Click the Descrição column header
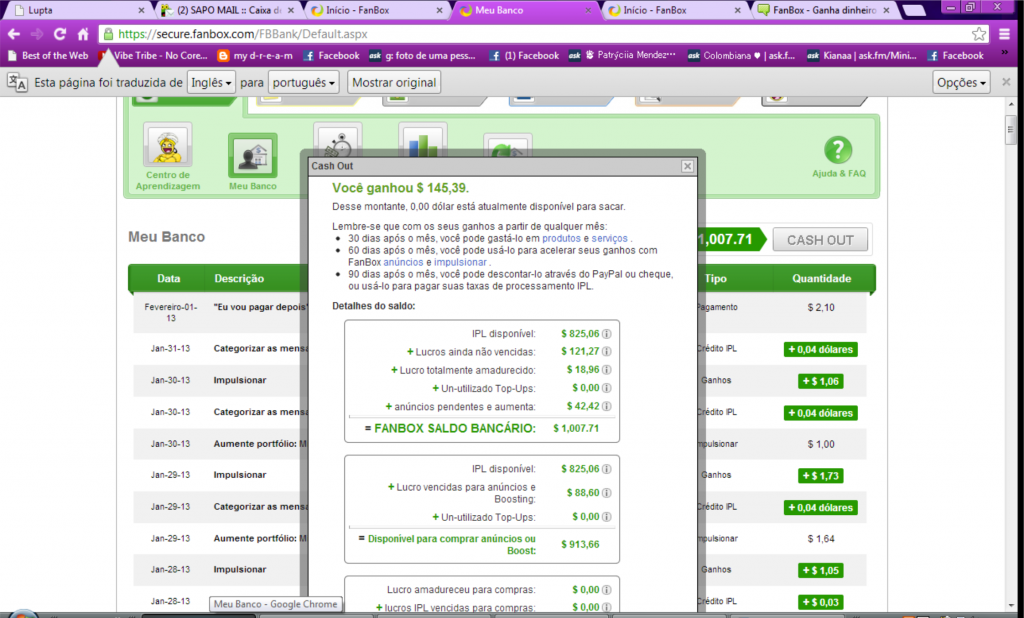Image resolution: width=1024 pixels, height=618 pixels. [239, 278]
